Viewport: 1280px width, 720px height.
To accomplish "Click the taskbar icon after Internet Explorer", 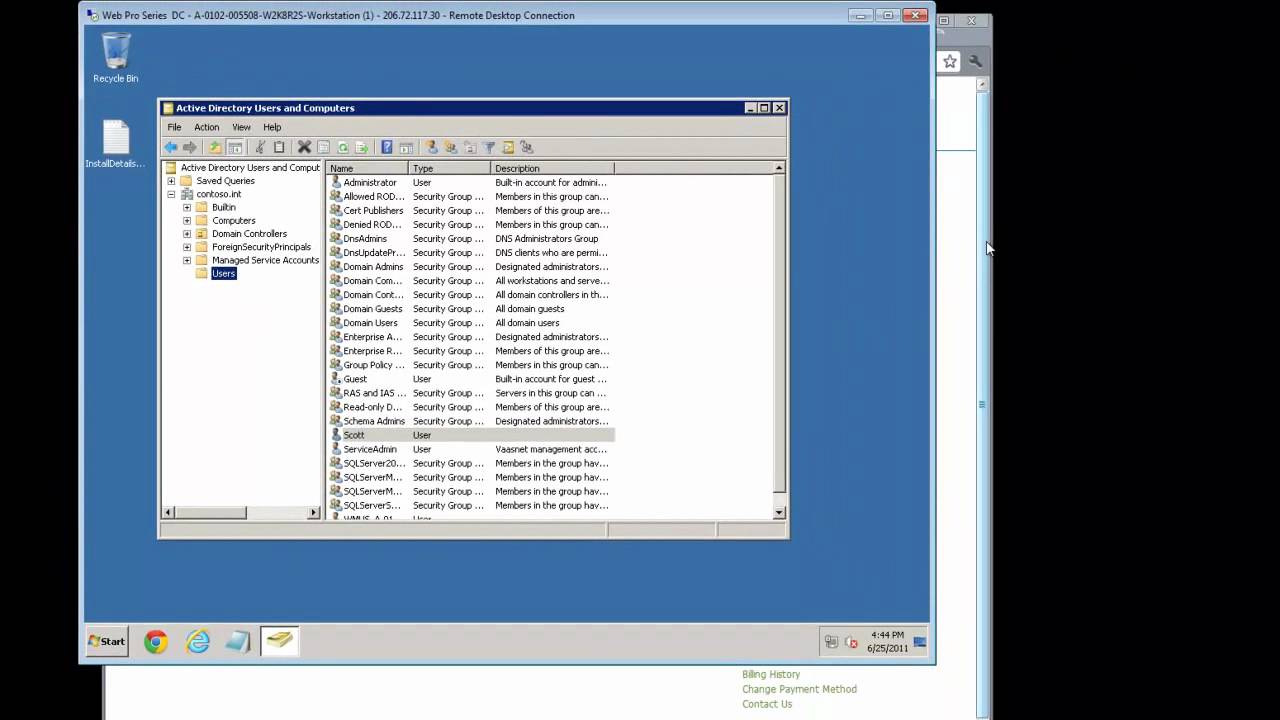I will [x=238, y=642].
